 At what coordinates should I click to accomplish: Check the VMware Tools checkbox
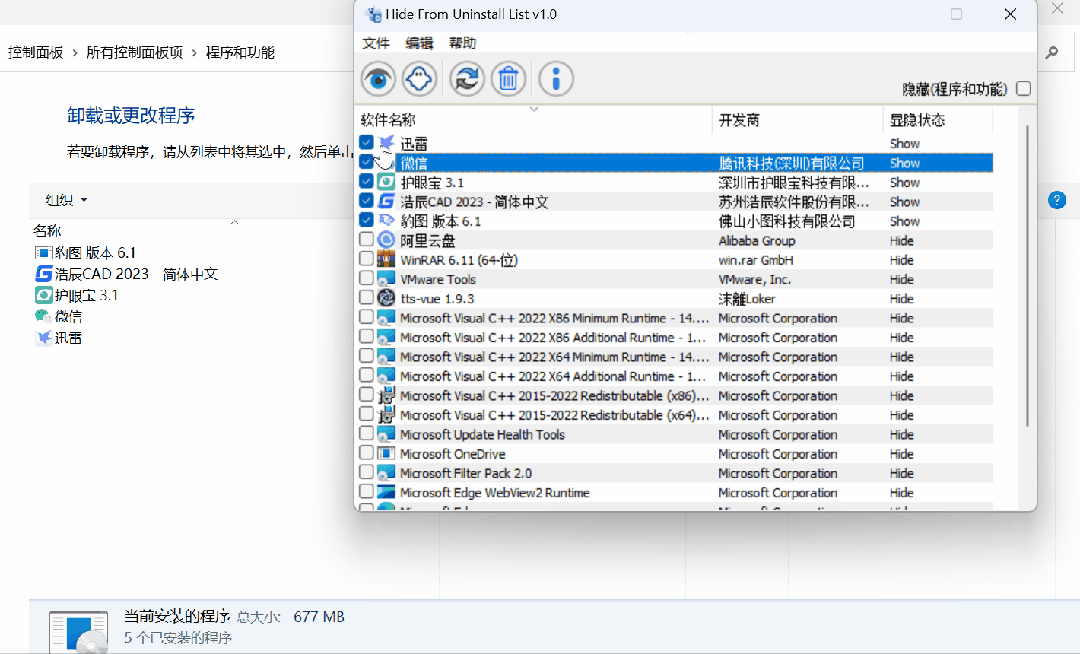coord(366,278)
